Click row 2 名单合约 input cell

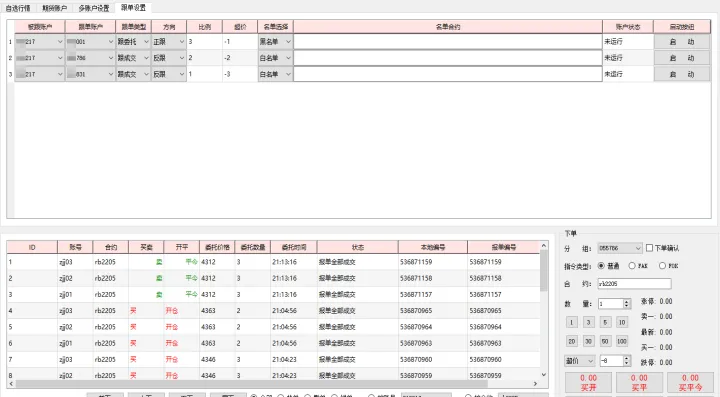click(x=448, y=58)
